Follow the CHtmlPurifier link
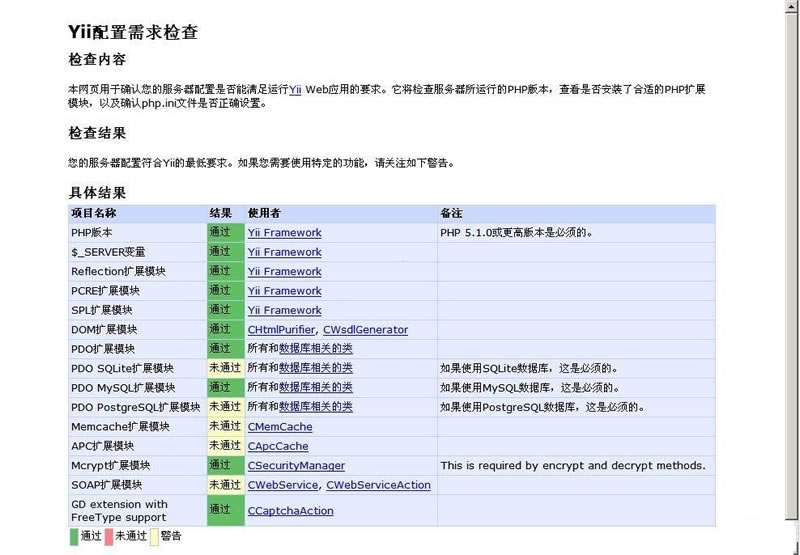The width and height of the screenshot is (800, 555). pos(281,330)
